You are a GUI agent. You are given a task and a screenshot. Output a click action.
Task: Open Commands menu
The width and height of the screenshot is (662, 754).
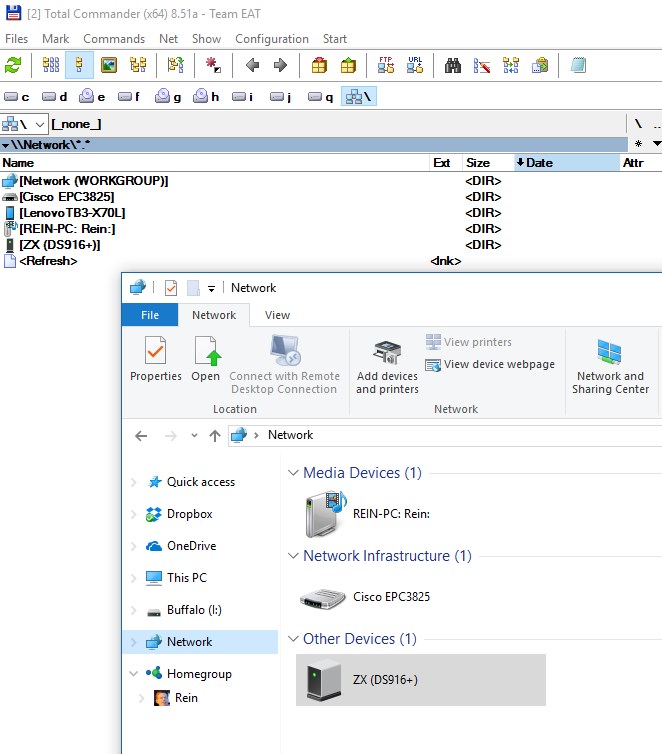coord(114,38)
